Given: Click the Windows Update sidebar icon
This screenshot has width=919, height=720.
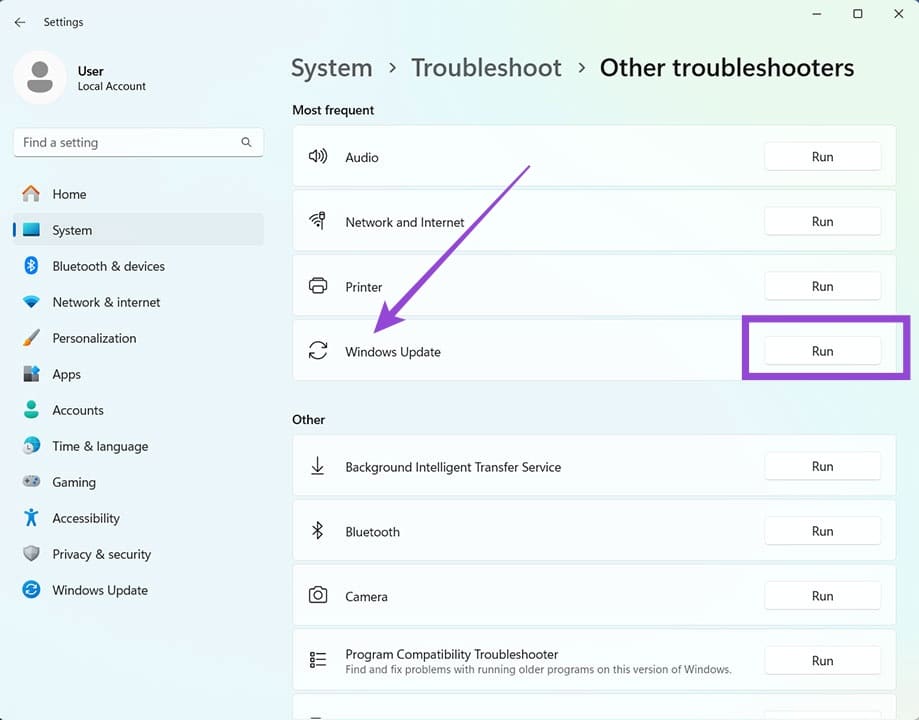Looking at the screenshot, I should point(31,590).
